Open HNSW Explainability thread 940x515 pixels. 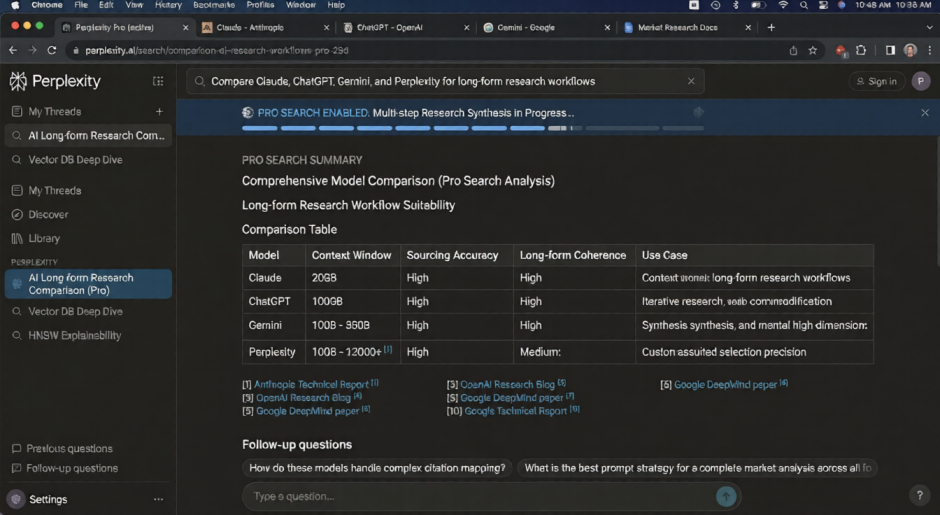(74, 335)
